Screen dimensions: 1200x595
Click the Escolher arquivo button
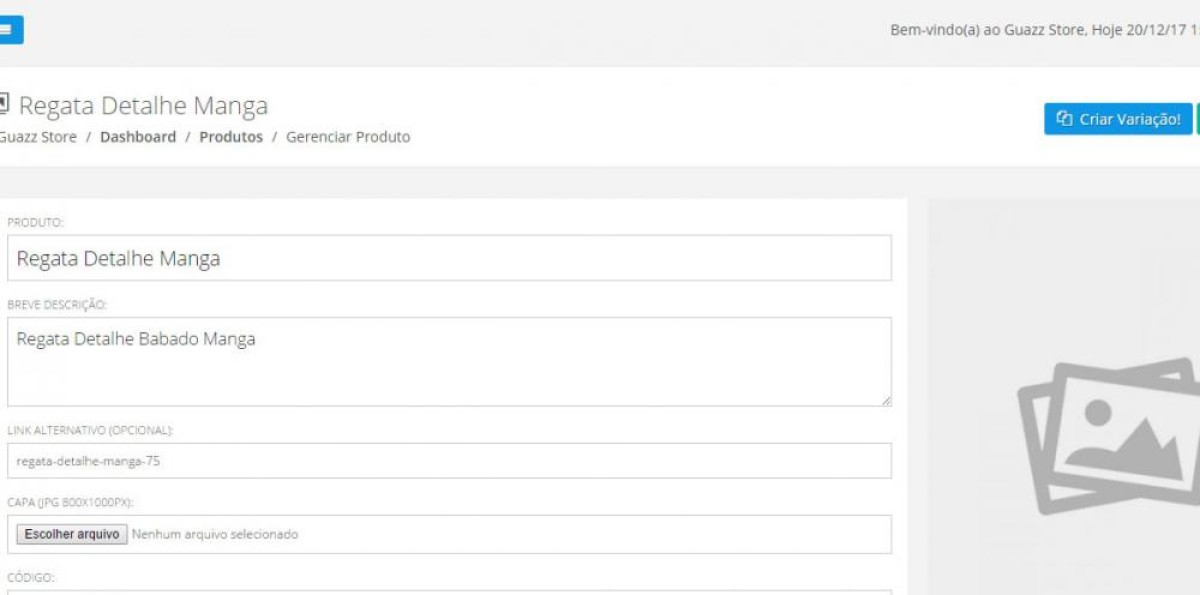pos(71,534)
